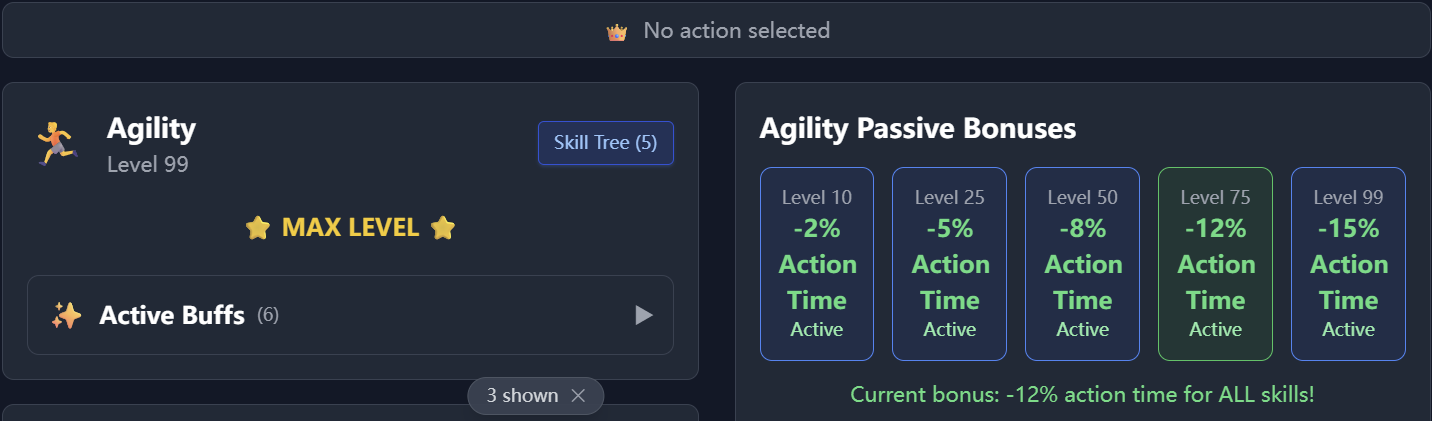Select the Level 50 -8% bonus card
The height and width of the screenshot is (421, 1432).
coord(1082,264)
